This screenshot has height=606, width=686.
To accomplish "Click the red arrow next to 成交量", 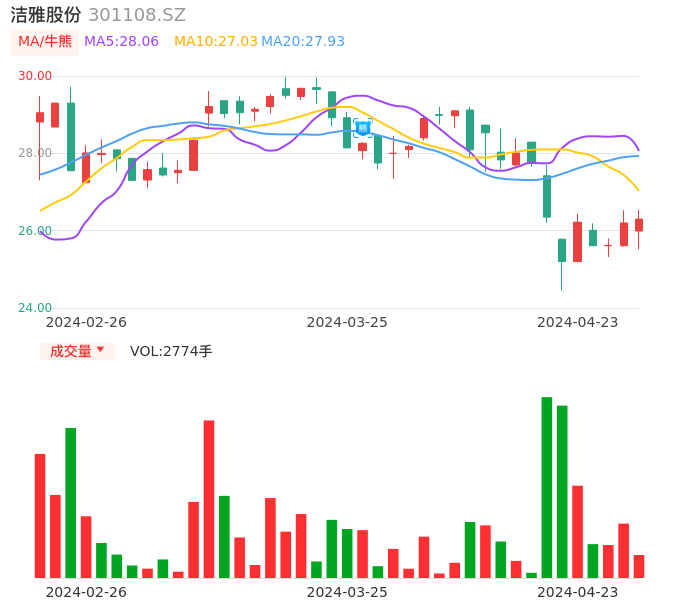I will click(100, 350).
